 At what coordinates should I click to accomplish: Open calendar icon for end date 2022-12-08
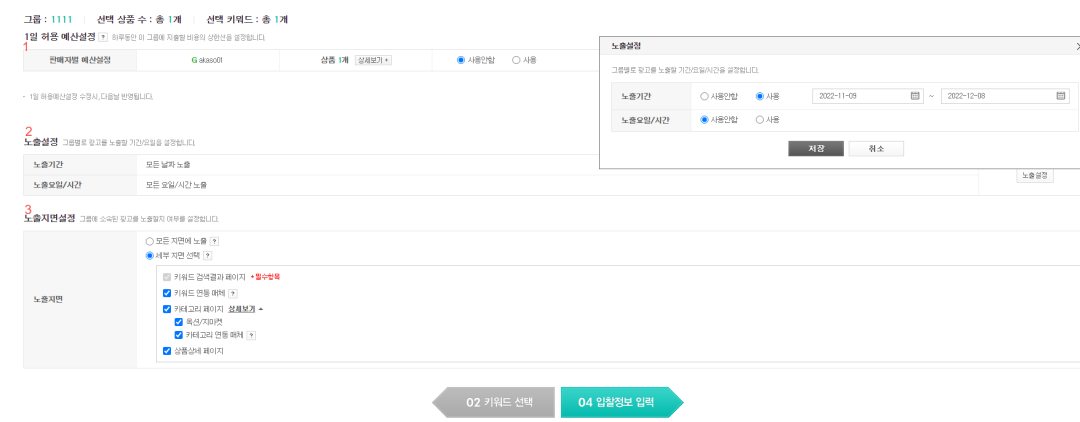1060,96
